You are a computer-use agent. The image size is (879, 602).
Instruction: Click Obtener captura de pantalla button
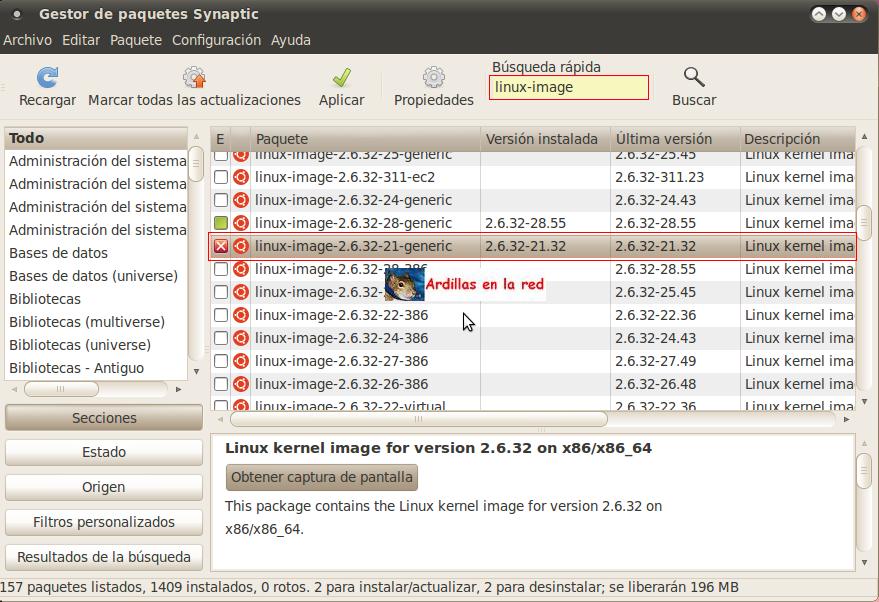point(322,477)
